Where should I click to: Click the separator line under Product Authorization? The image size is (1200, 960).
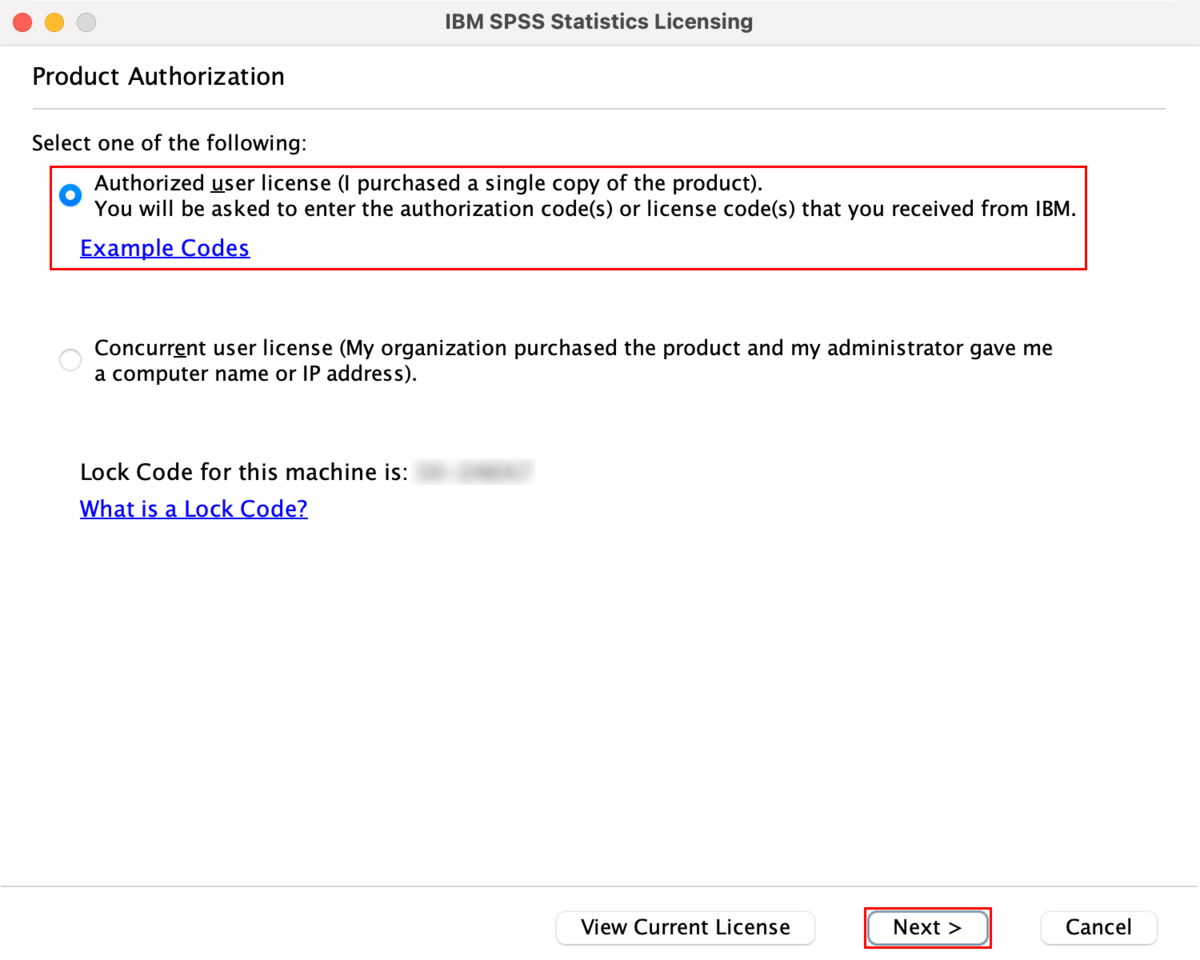click(x=598, y=108)
